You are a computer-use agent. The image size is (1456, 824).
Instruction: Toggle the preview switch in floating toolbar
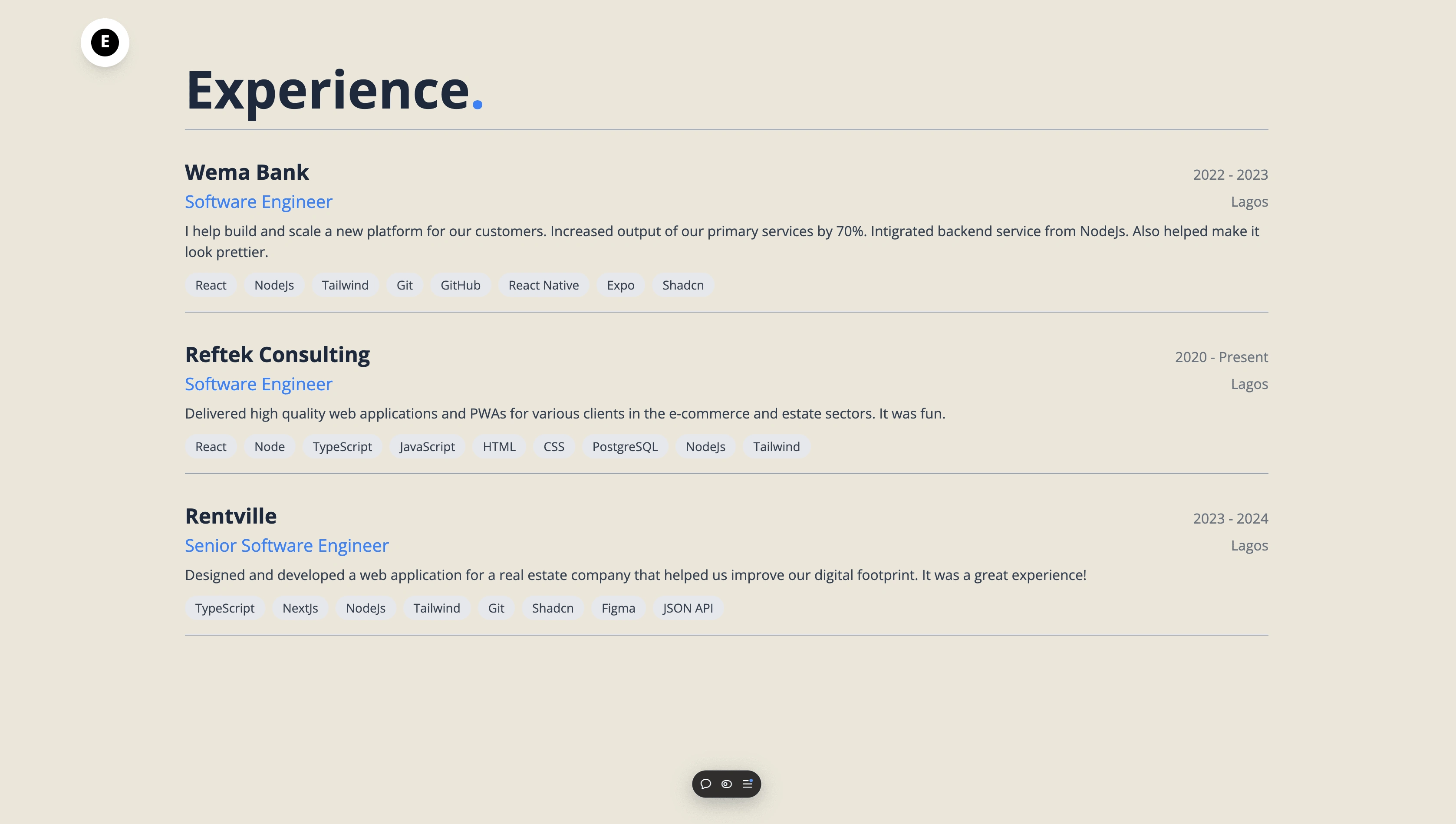tap(727, 784)
